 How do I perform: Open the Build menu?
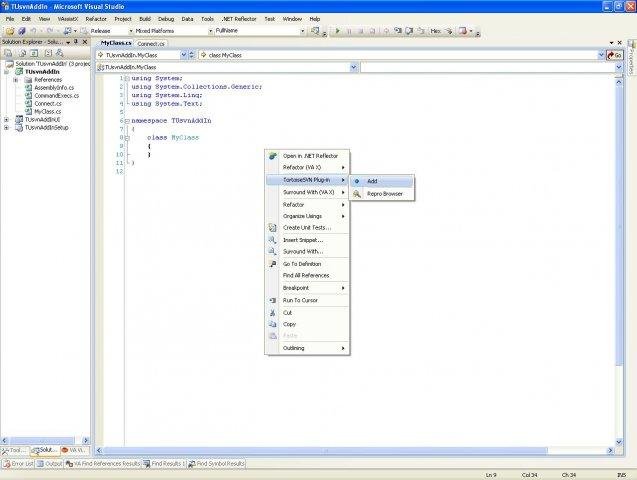145,19
